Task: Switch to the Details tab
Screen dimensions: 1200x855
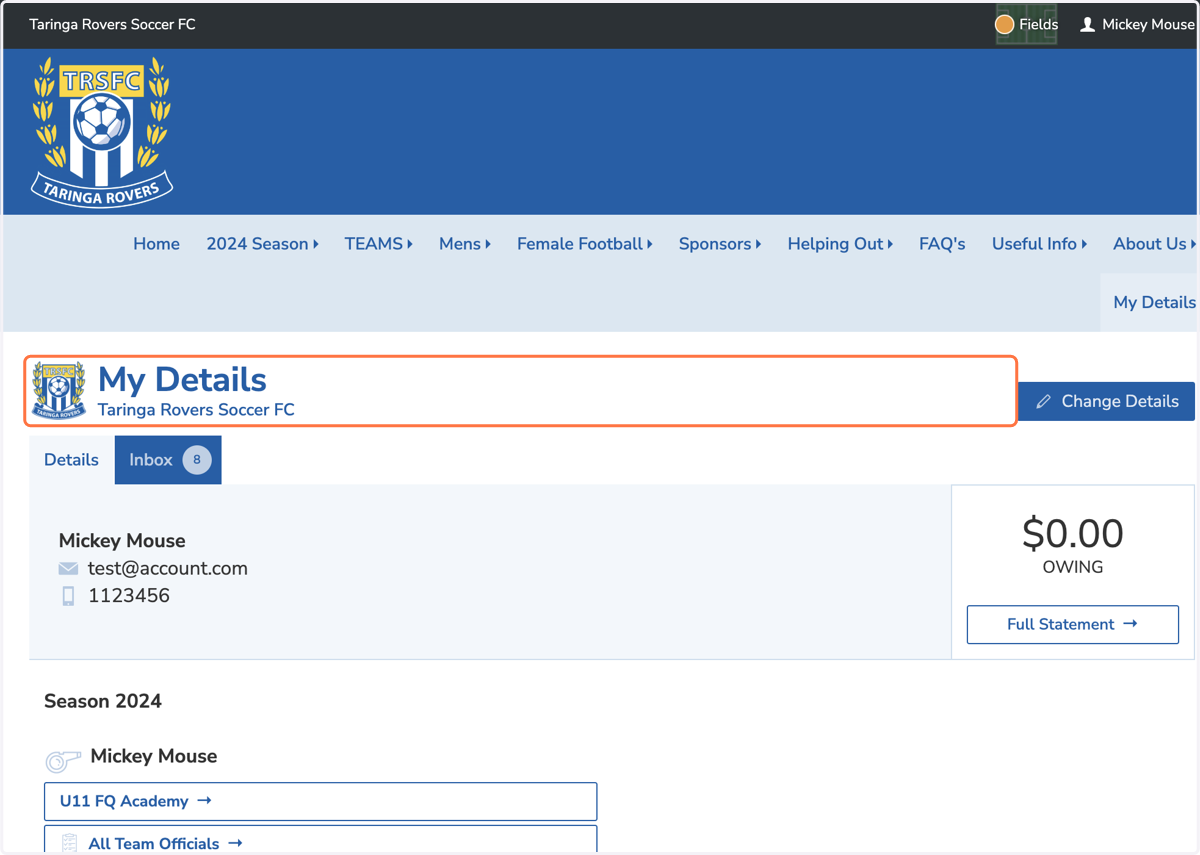Action: point(71,460)
